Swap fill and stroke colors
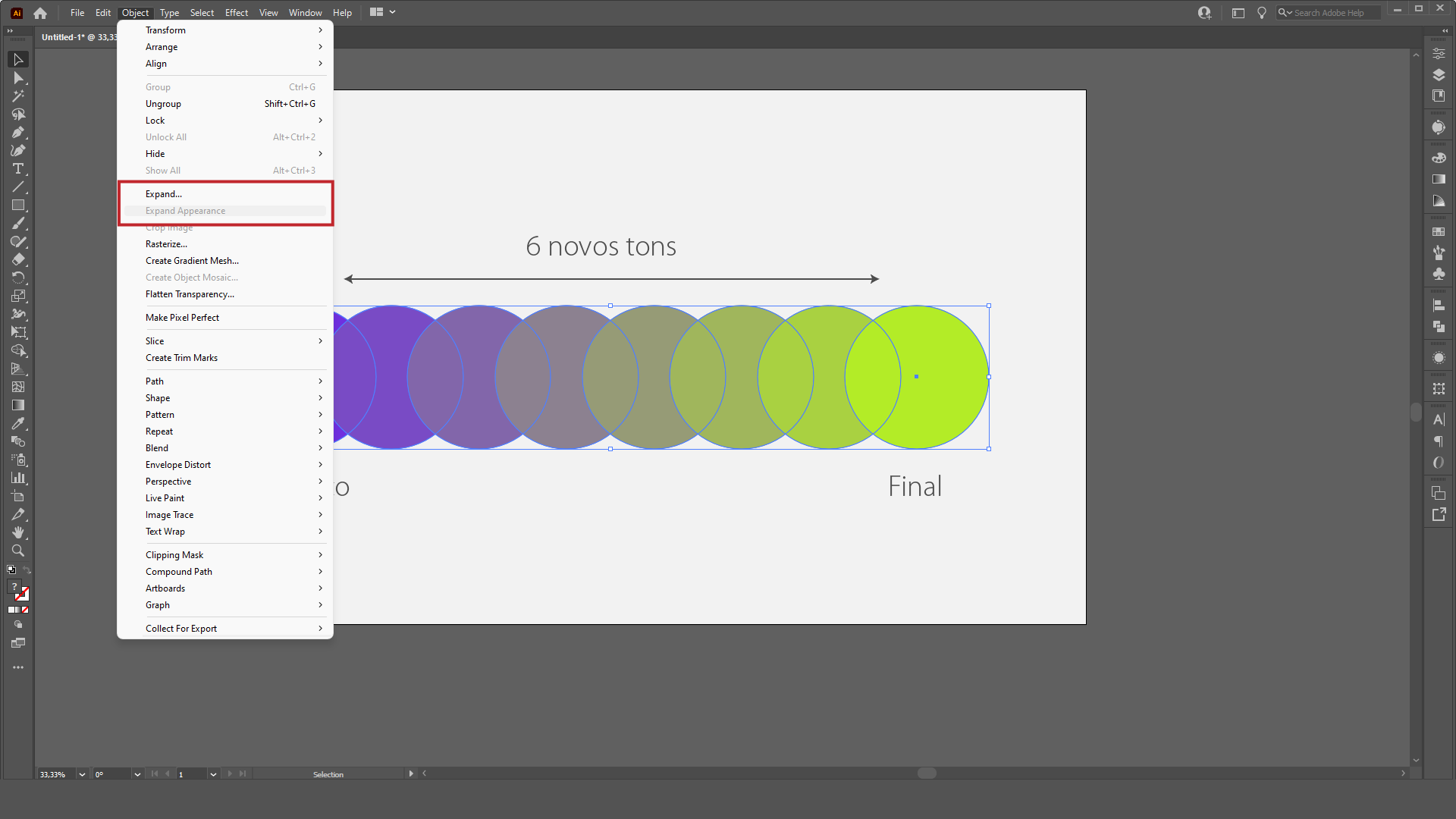 pos(27,570)
